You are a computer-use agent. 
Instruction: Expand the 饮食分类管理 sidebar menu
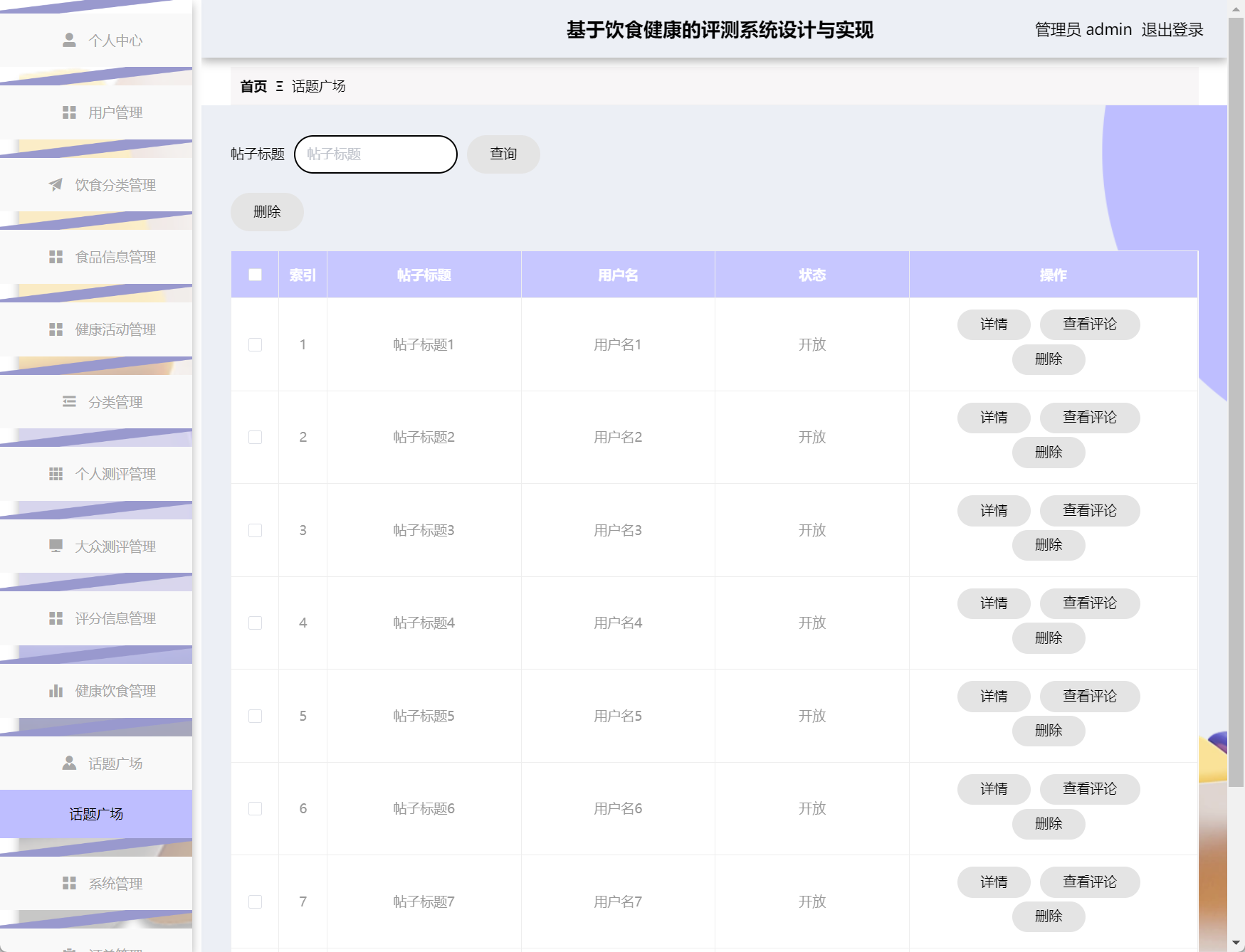[96, 185]
